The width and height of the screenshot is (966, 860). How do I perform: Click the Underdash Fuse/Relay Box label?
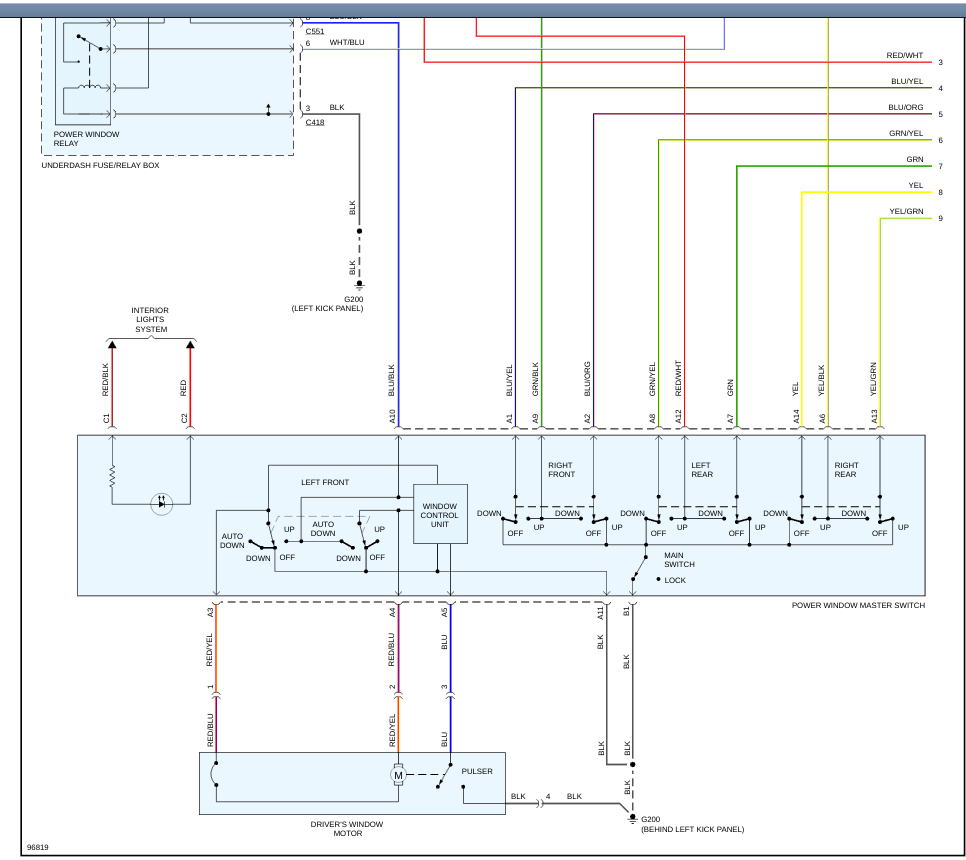coord(100,165)
